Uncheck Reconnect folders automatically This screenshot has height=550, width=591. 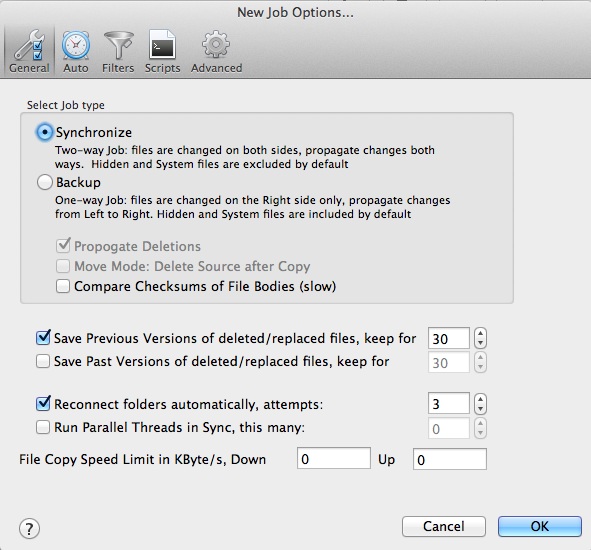[43, 404]
